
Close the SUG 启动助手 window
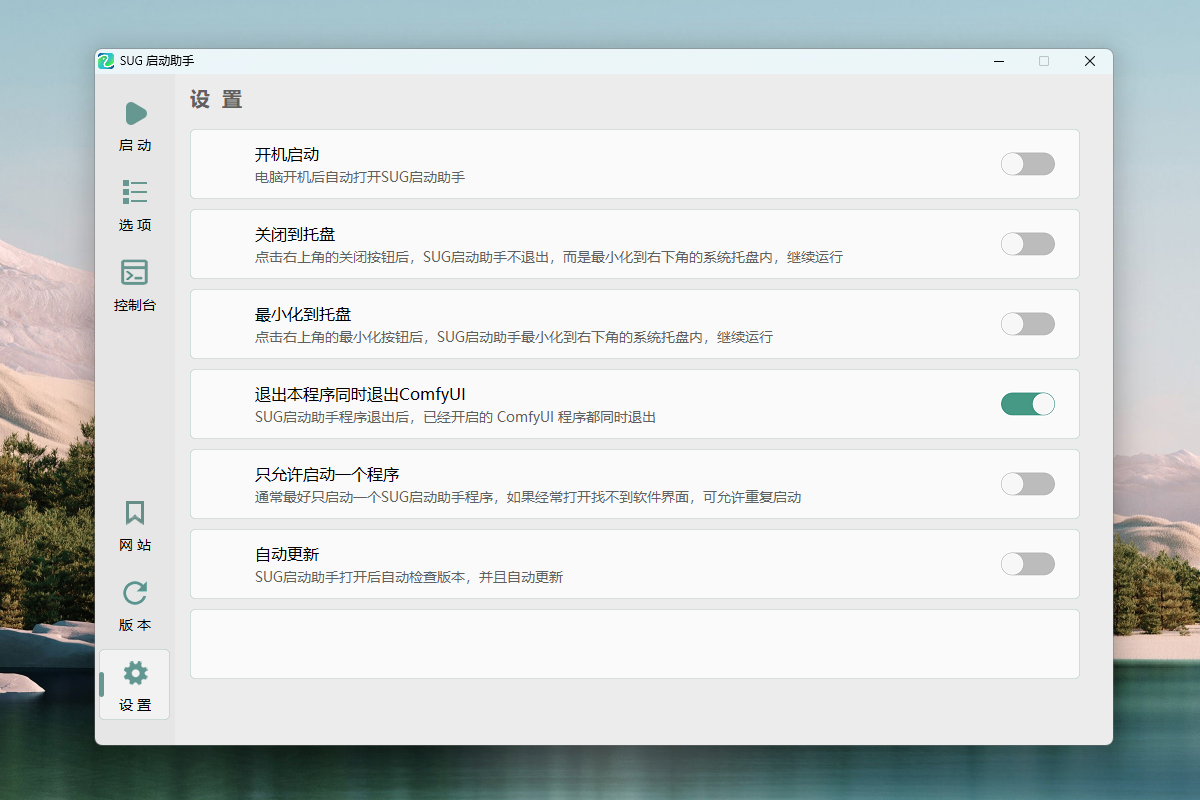(1090, 61)
